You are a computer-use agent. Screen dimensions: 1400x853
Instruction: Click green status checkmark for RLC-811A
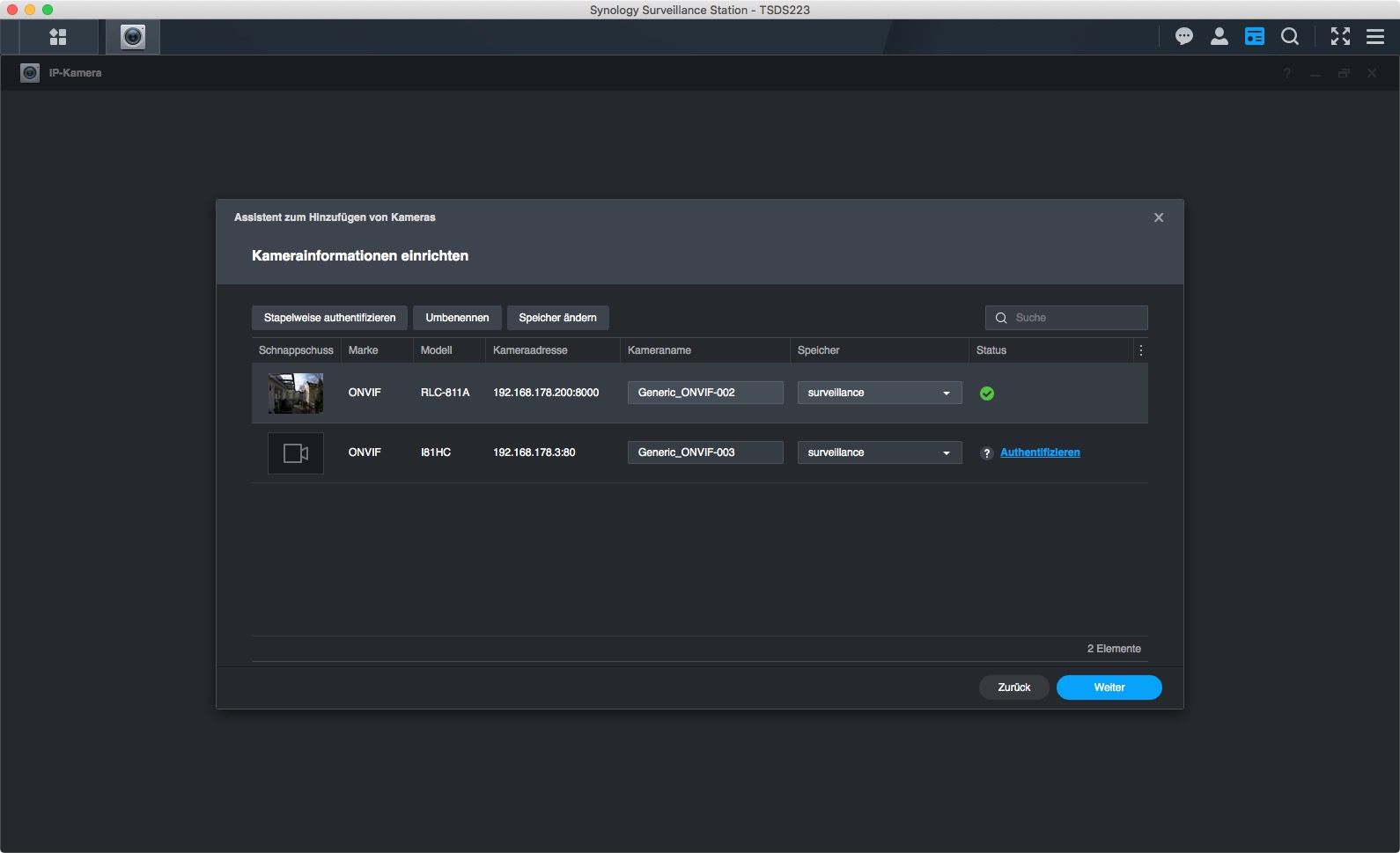click(987, 393)
